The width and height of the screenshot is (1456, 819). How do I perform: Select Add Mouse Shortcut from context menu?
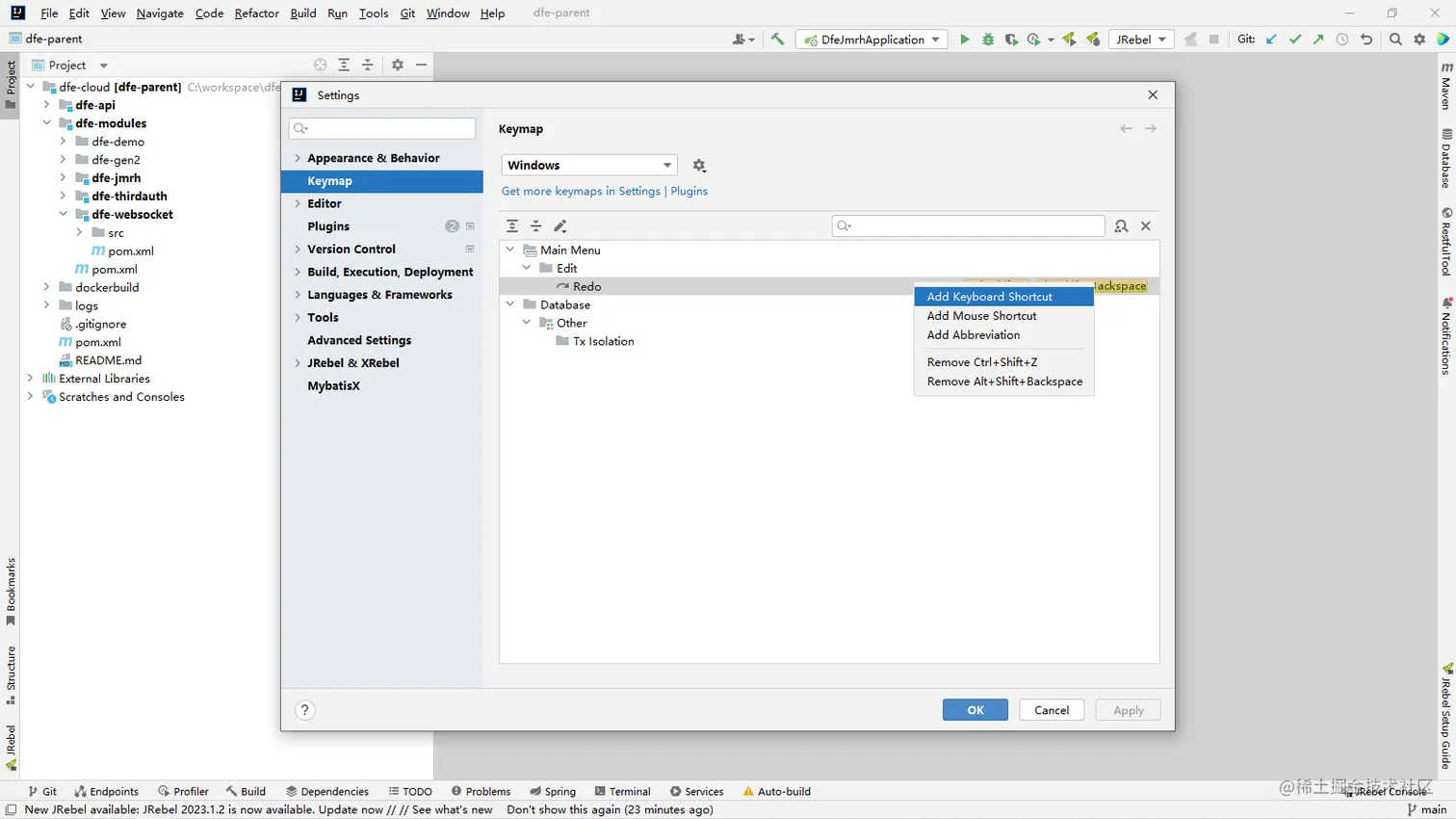pyautogui.click(x=1003, y=316)
